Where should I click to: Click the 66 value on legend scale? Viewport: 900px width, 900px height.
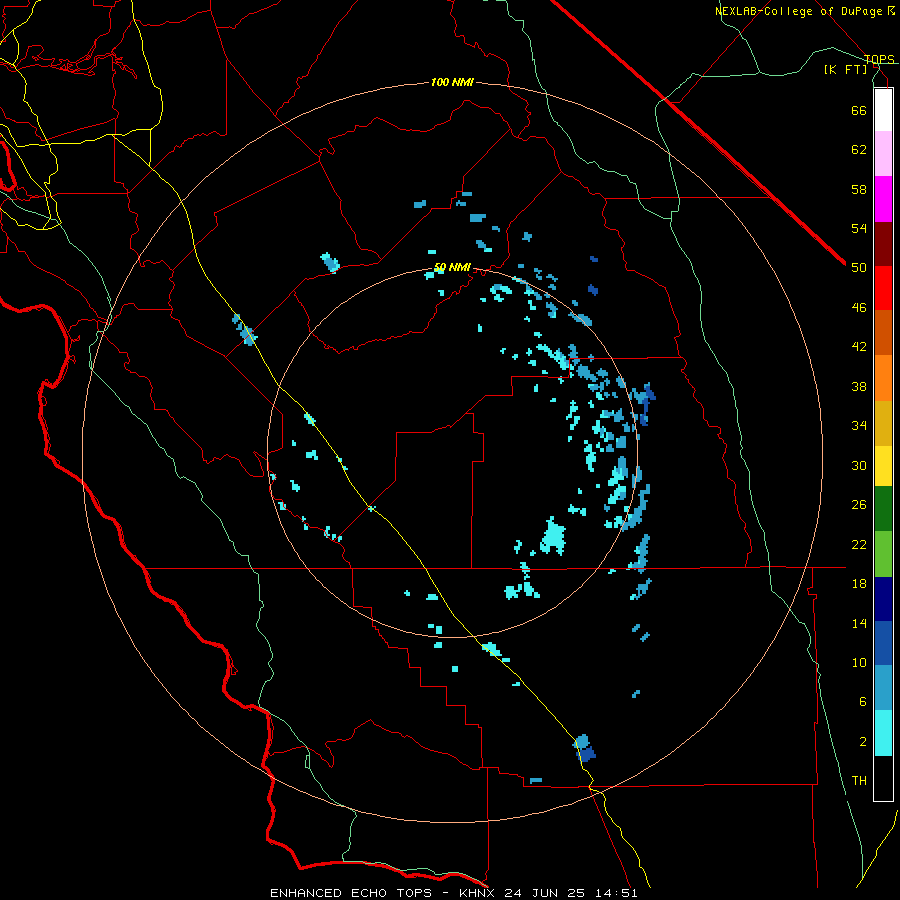[859, 110]
